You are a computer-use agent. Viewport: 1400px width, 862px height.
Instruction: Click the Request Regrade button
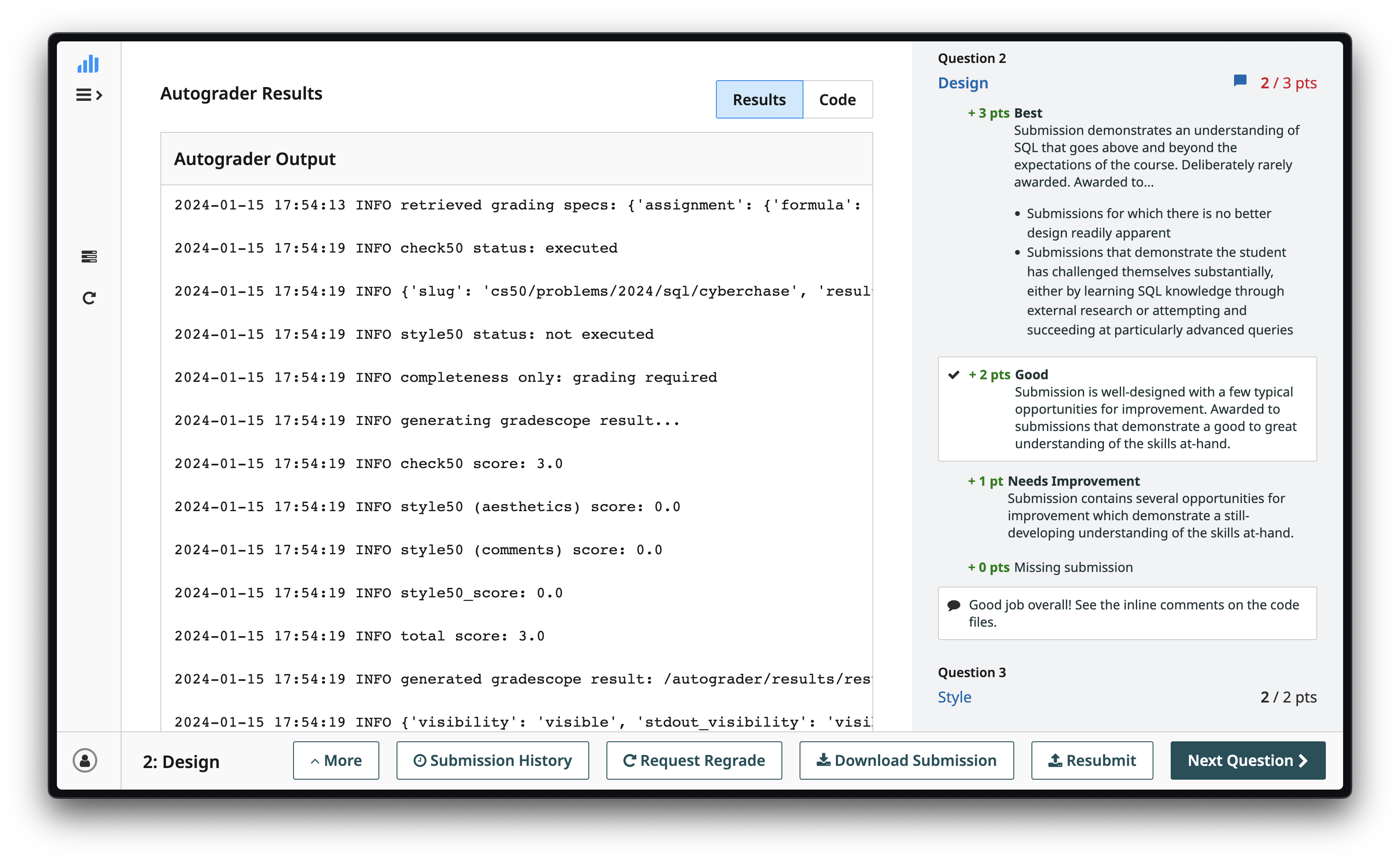(x=694, y=761)
